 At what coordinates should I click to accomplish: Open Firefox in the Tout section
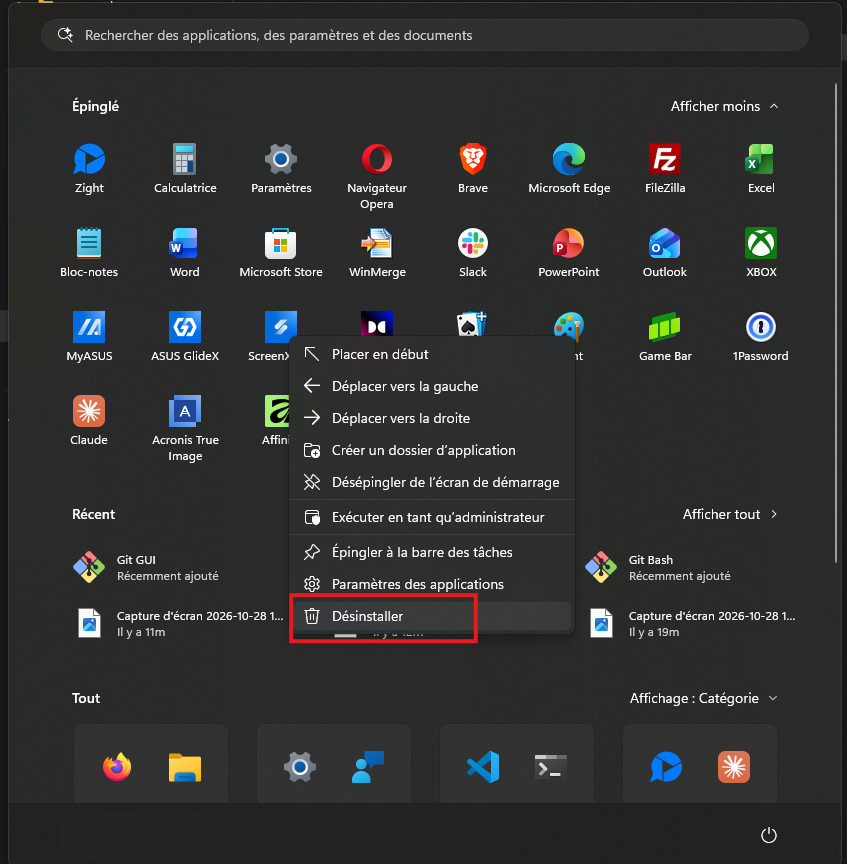pos(117,766)
